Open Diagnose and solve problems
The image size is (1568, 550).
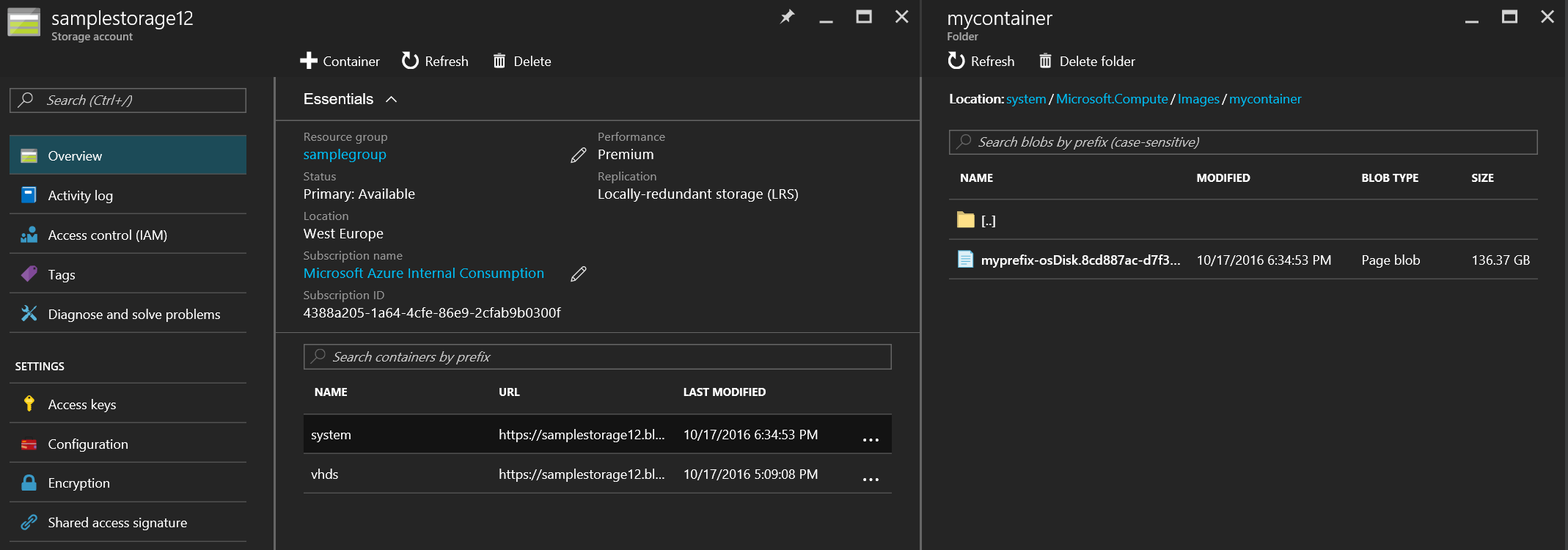tap(128, 314)
